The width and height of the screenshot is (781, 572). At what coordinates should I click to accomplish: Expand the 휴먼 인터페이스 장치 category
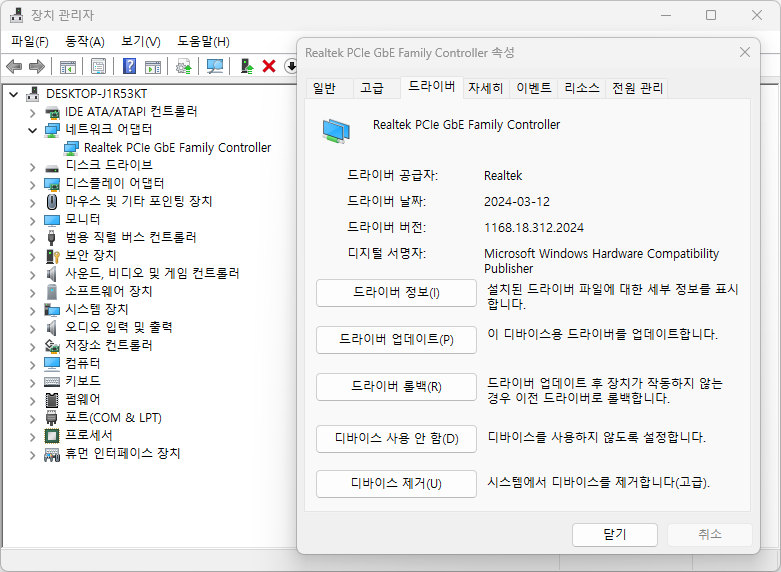[x=32, y=455]
